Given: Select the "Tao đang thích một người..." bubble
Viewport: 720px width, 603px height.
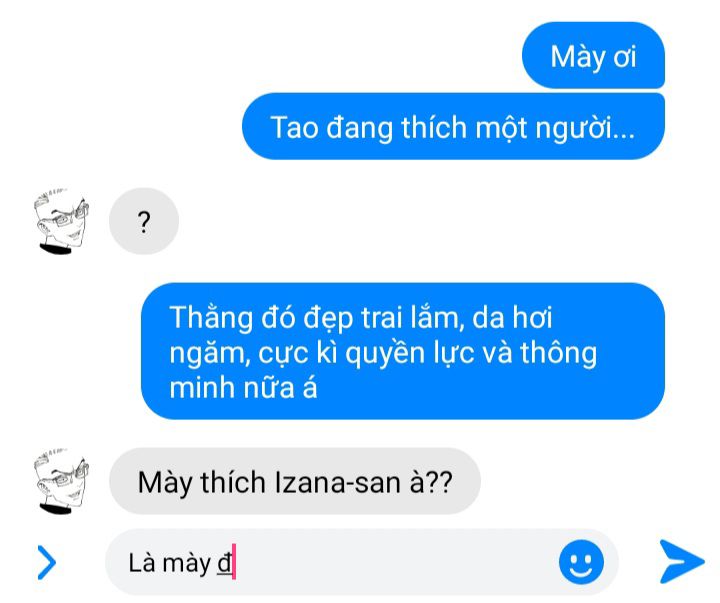Looking at the screenshot, I should pyautogui.click(x=453, y=126).
